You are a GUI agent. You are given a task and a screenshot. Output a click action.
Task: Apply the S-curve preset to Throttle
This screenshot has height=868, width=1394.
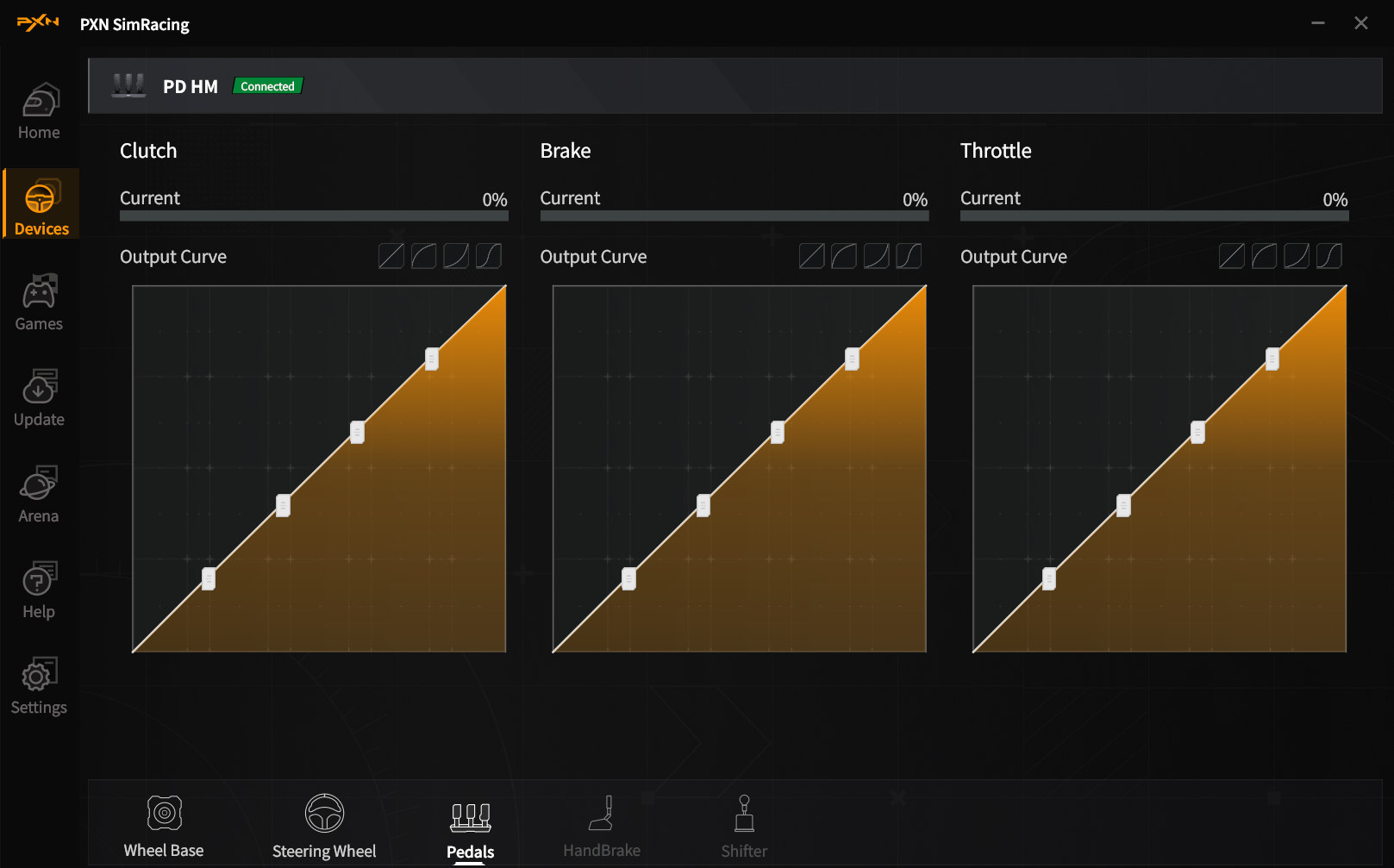pyautogui.click(x=1329, y=256)
